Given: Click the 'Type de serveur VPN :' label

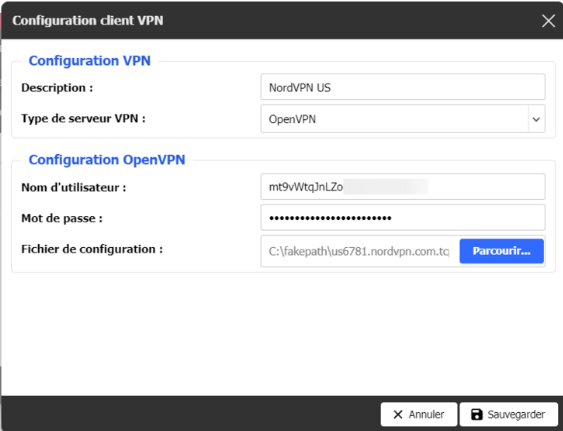Looking at the screenshot, I should tap(83, 119).
